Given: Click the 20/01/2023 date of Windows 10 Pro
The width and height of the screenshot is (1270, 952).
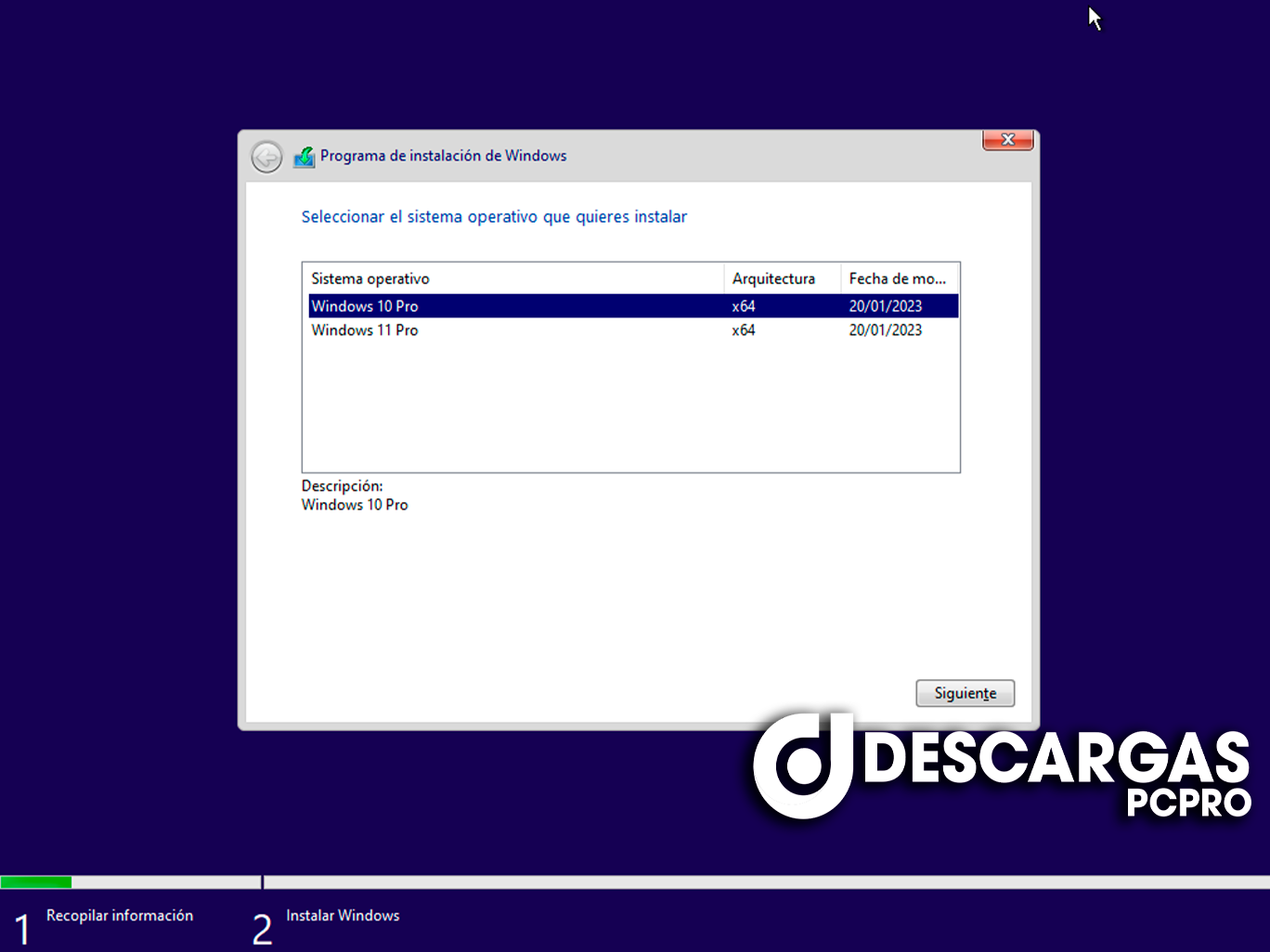Looking at the screenshot, I should pos(885,306).
